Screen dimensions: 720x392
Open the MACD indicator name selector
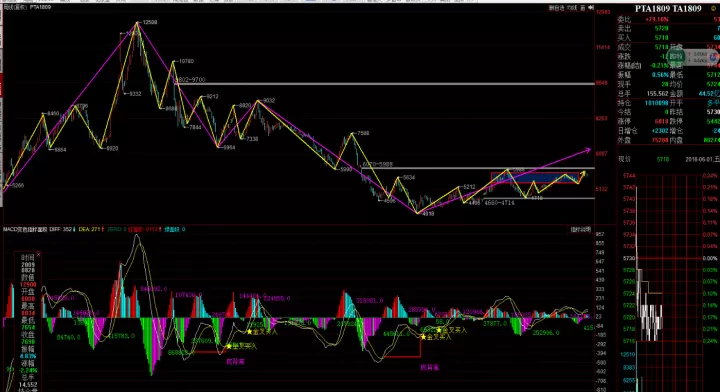25,229
